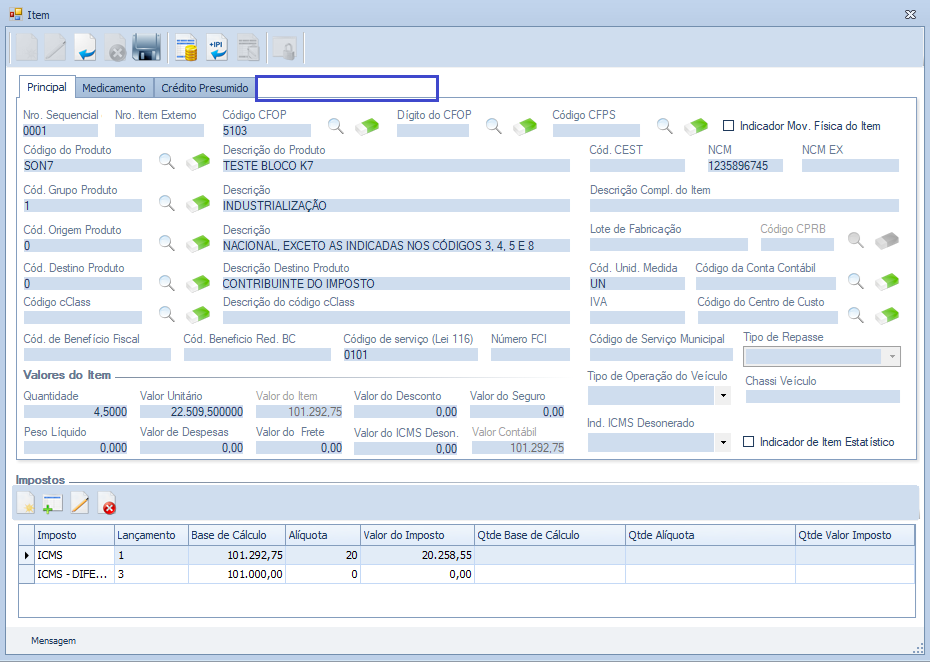Open search magnifier for Código da Conta Contábil
The image size is (930, 662).
(856, 281)
